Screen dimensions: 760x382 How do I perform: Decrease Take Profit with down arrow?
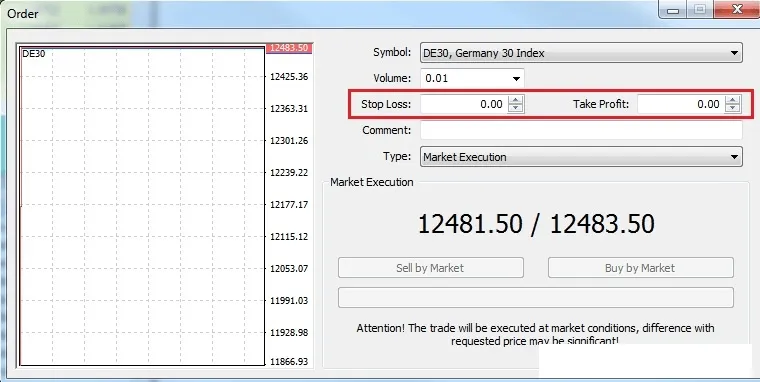[x=733, y=108]
